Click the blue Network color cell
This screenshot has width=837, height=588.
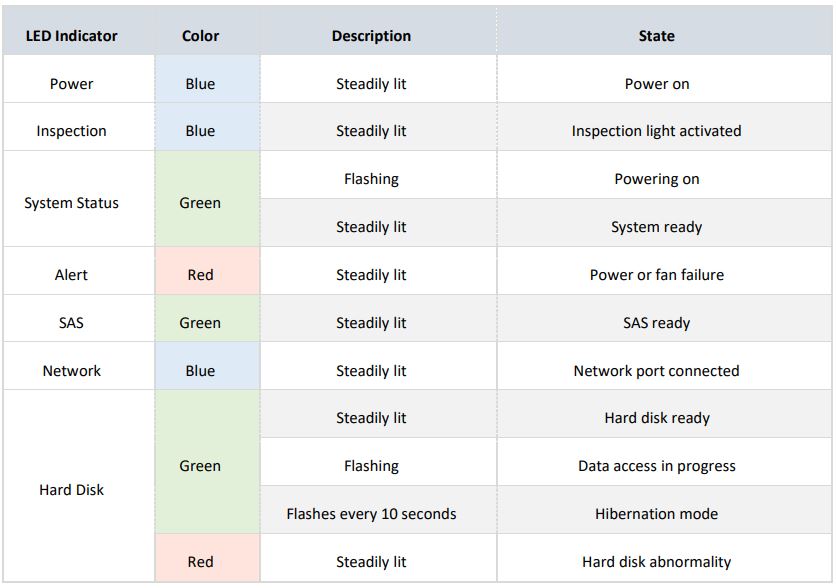(200, 371)
